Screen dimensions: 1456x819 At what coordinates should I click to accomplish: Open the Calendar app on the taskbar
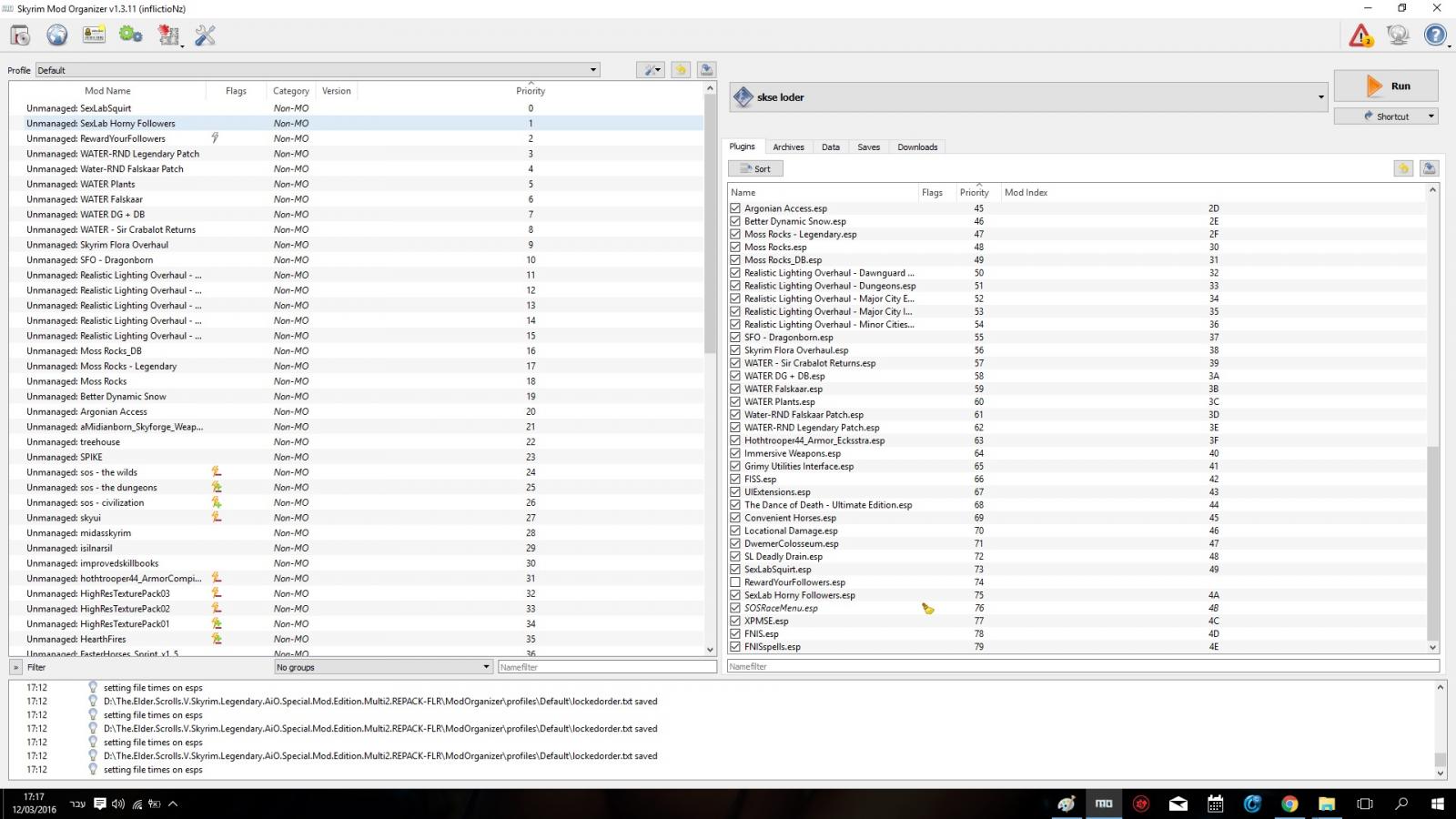click(x=1215, y=804)
